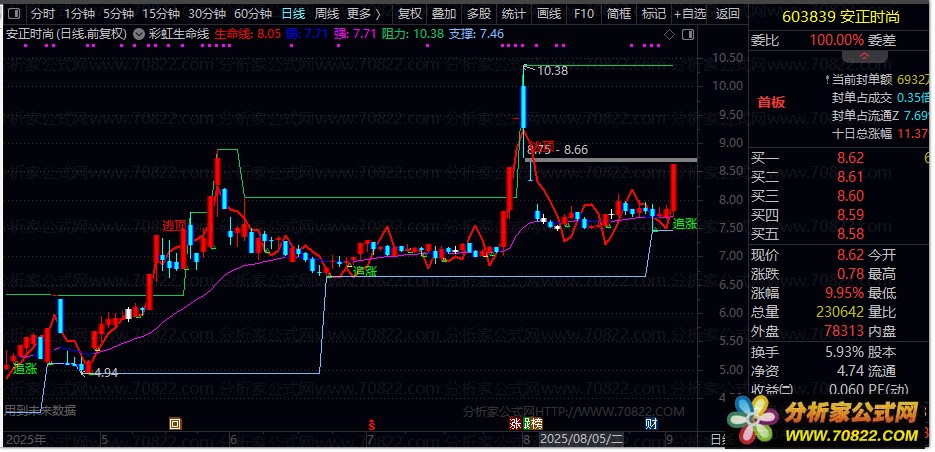
Task: Switch chart to 15分钟 period
Action: 161,14
